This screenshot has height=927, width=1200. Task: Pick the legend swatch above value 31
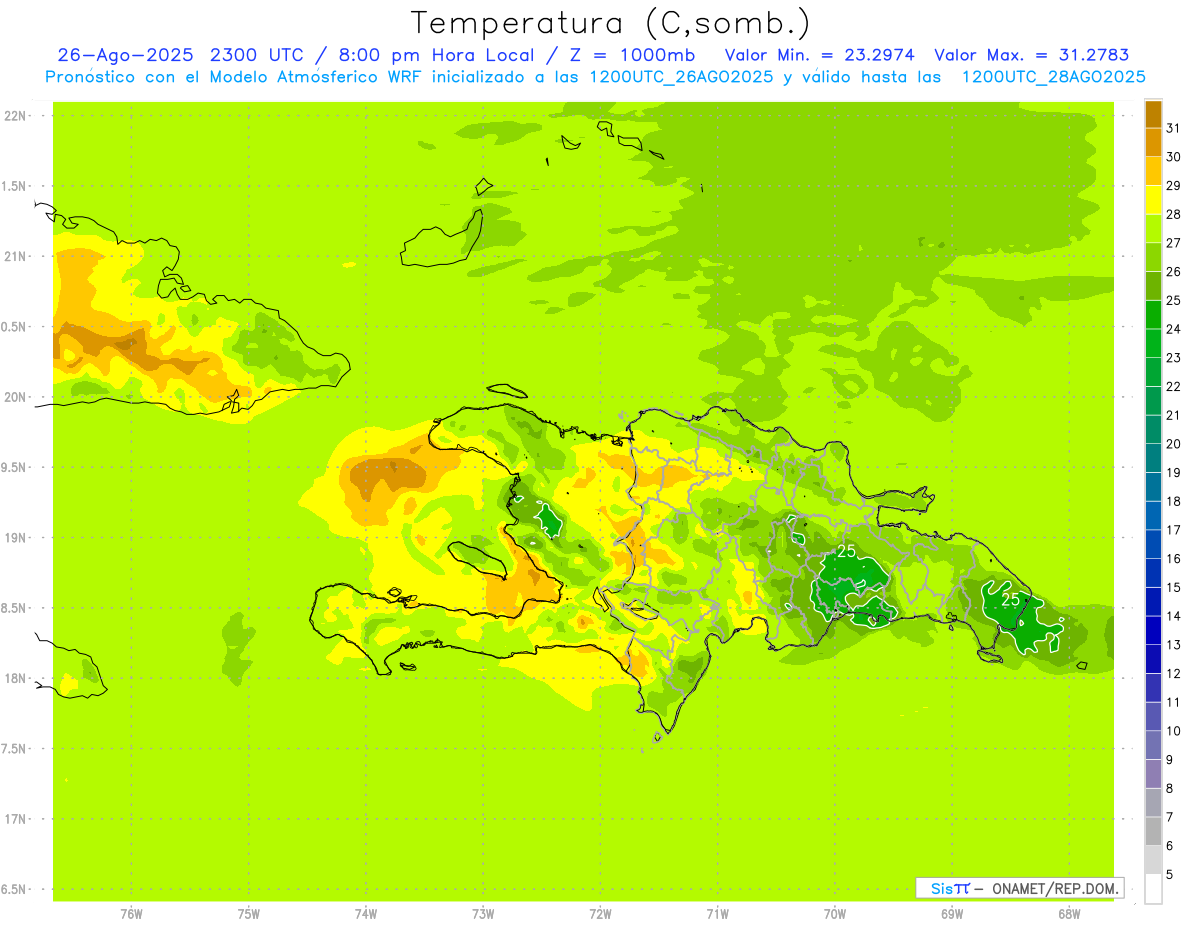click(1153, 114)
